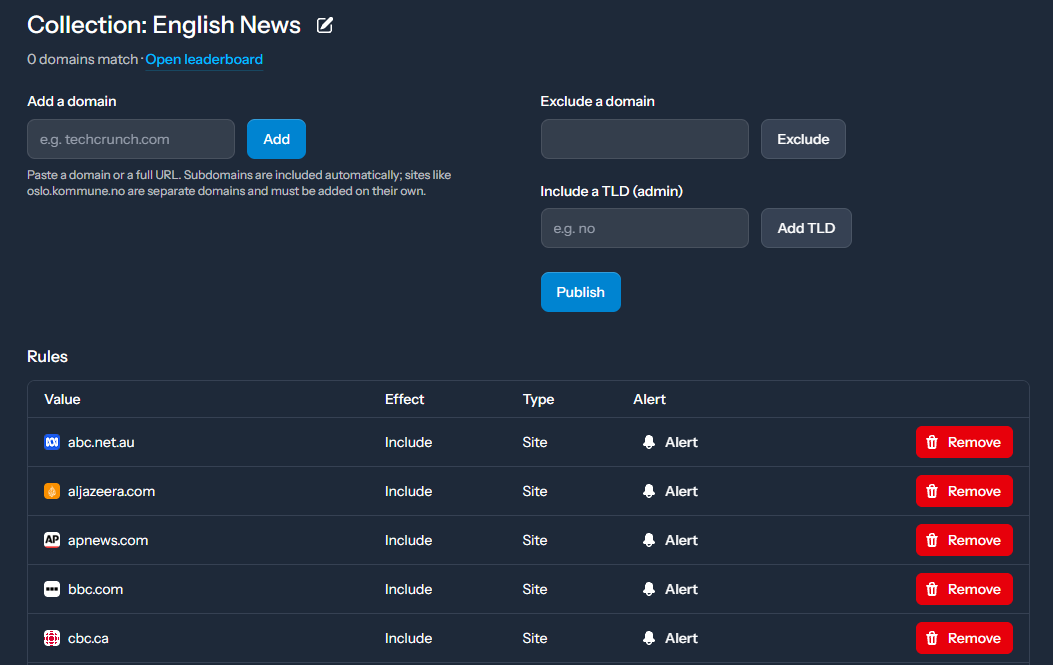The height and width of the screenshot is (665, 1053).
Task: Click the Effect column header
Action: coord(404,399)
